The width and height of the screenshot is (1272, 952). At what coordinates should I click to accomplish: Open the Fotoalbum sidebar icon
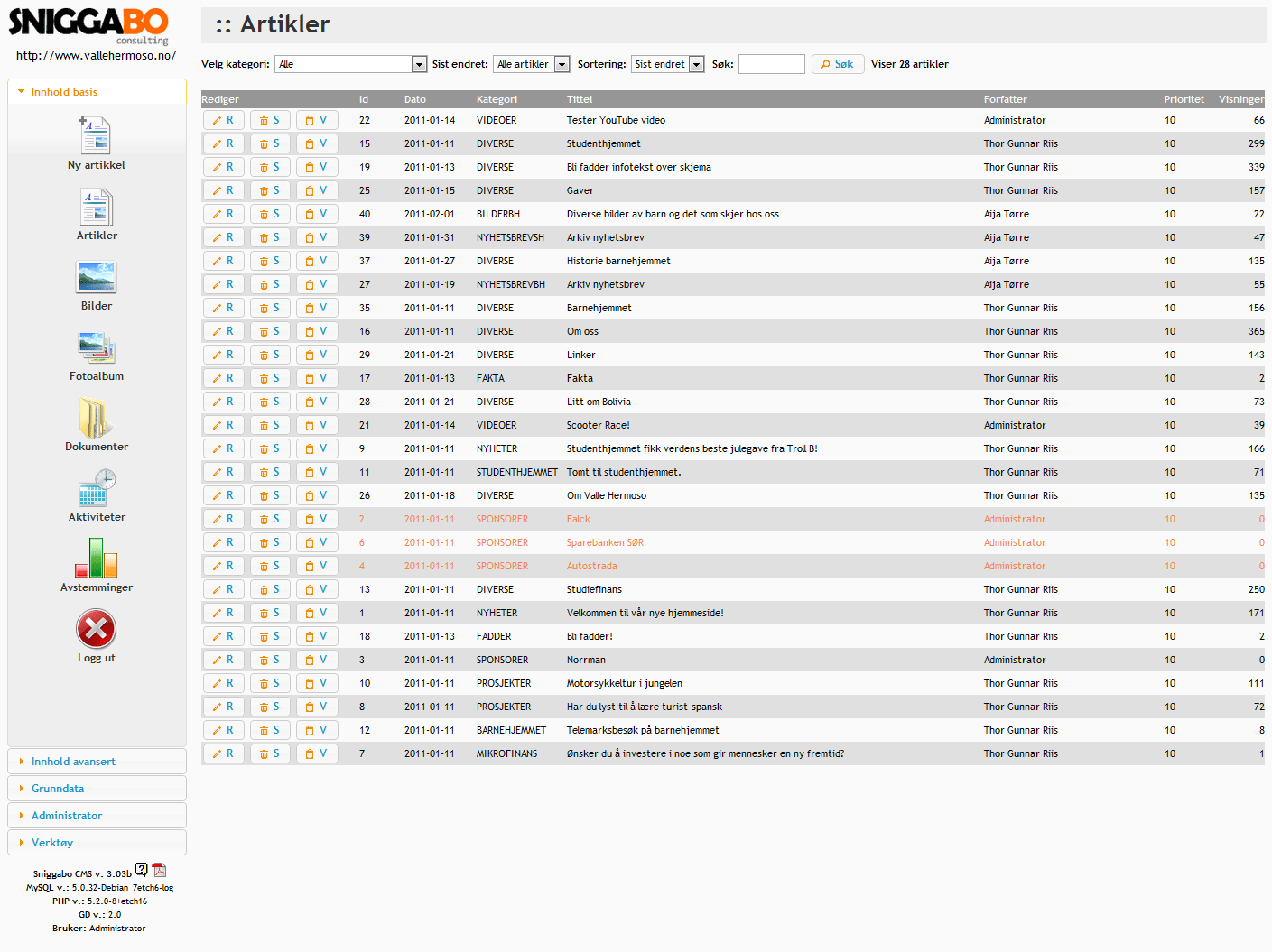point(97,347)
